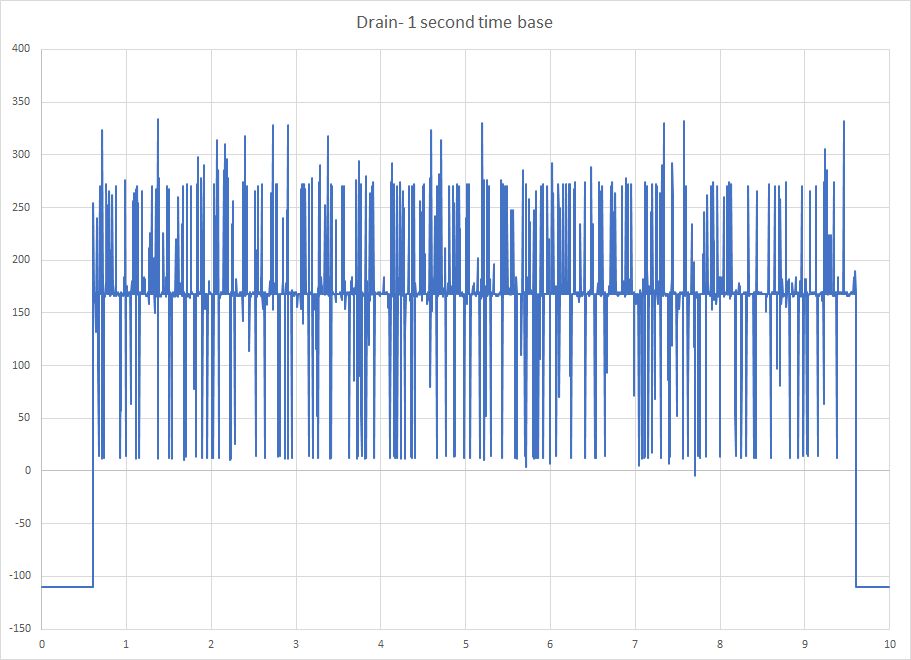Viewport: 911px width, 660px height.
Task: Click the y-axis label 250
Action: [x=21, y=207]
